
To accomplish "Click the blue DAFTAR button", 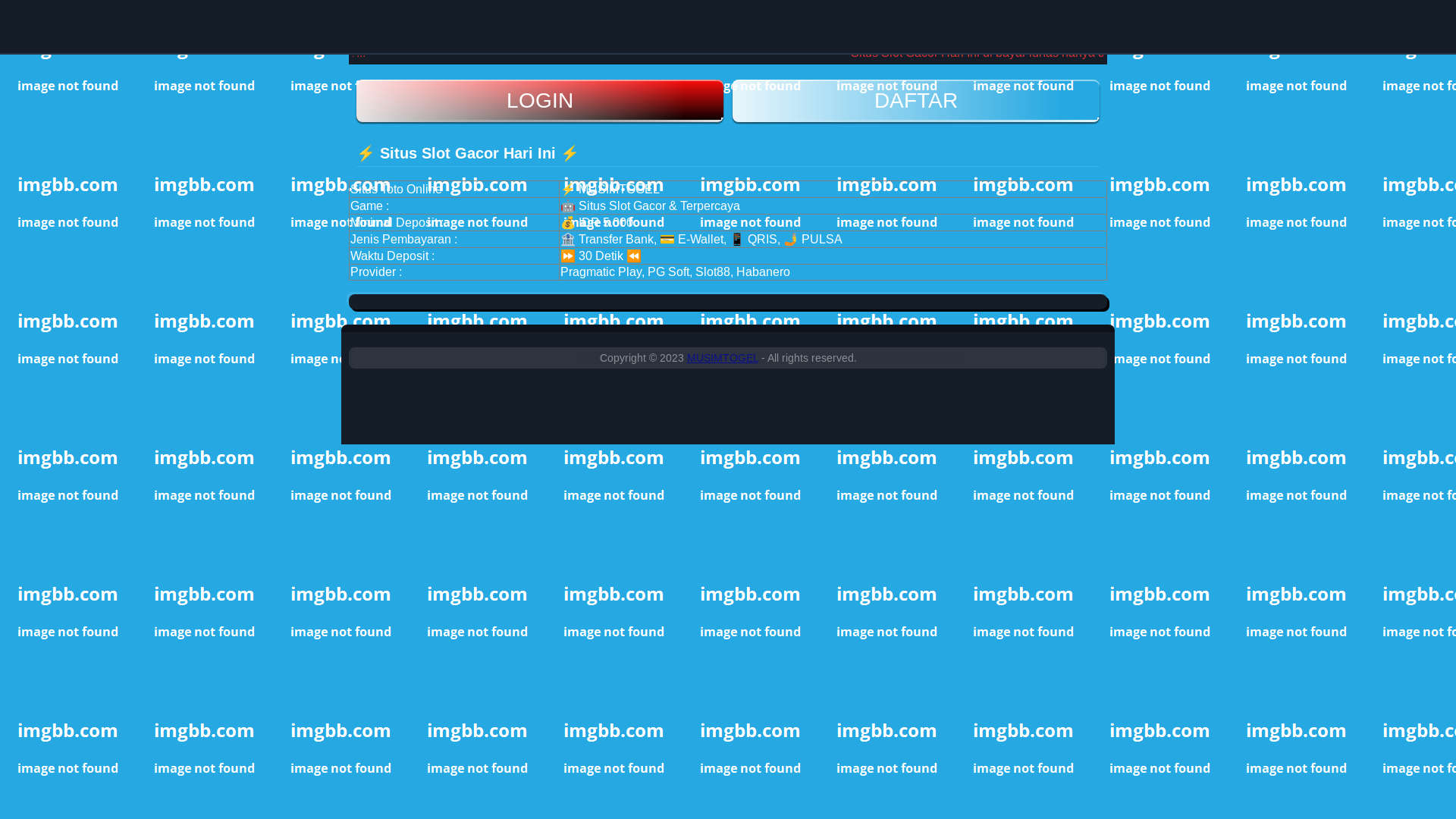I will coord(916,101).
